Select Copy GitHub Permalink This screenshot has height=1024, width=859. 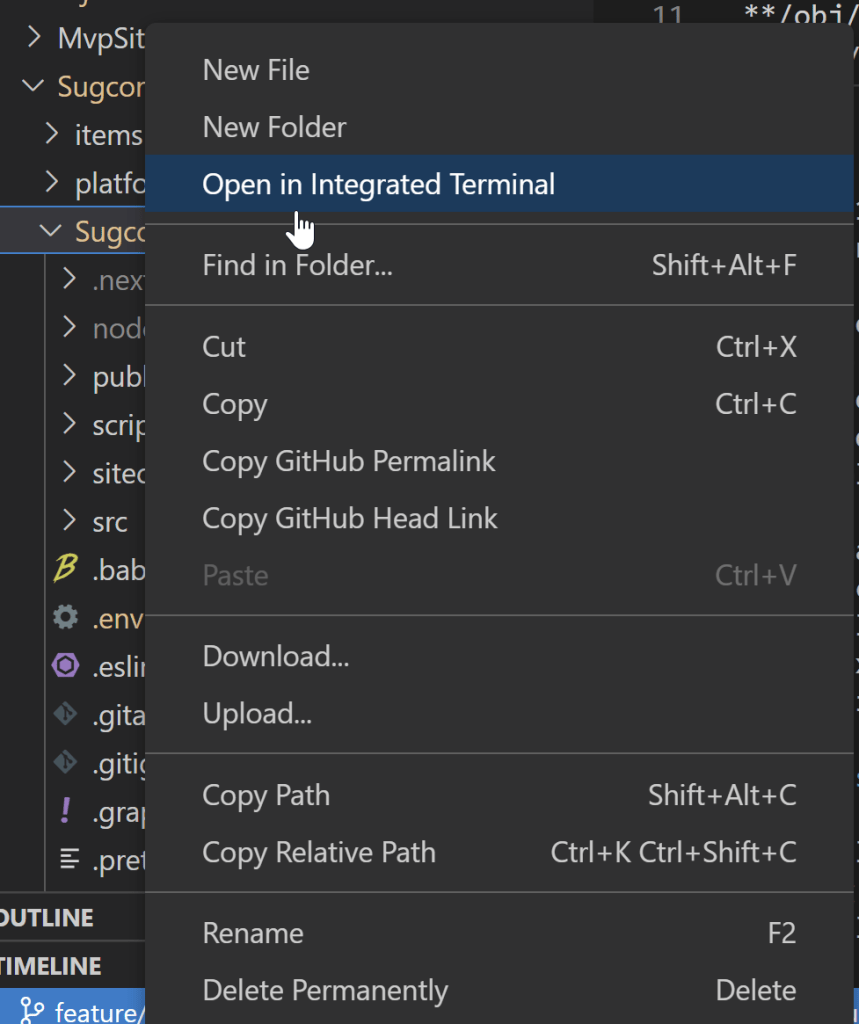click(x=349, y=461)
